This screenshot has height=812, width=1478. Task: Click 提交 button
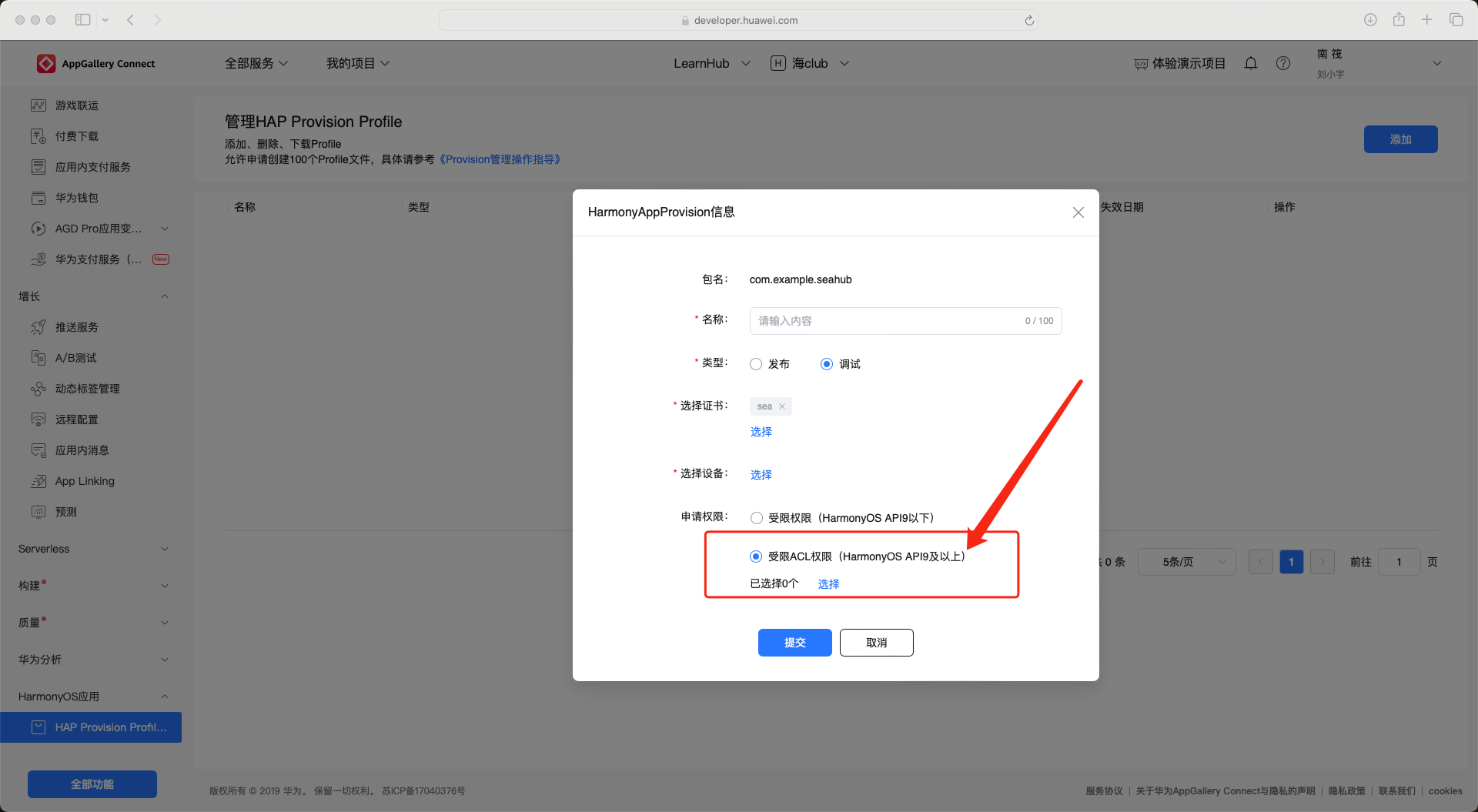(x=795, y=643)
